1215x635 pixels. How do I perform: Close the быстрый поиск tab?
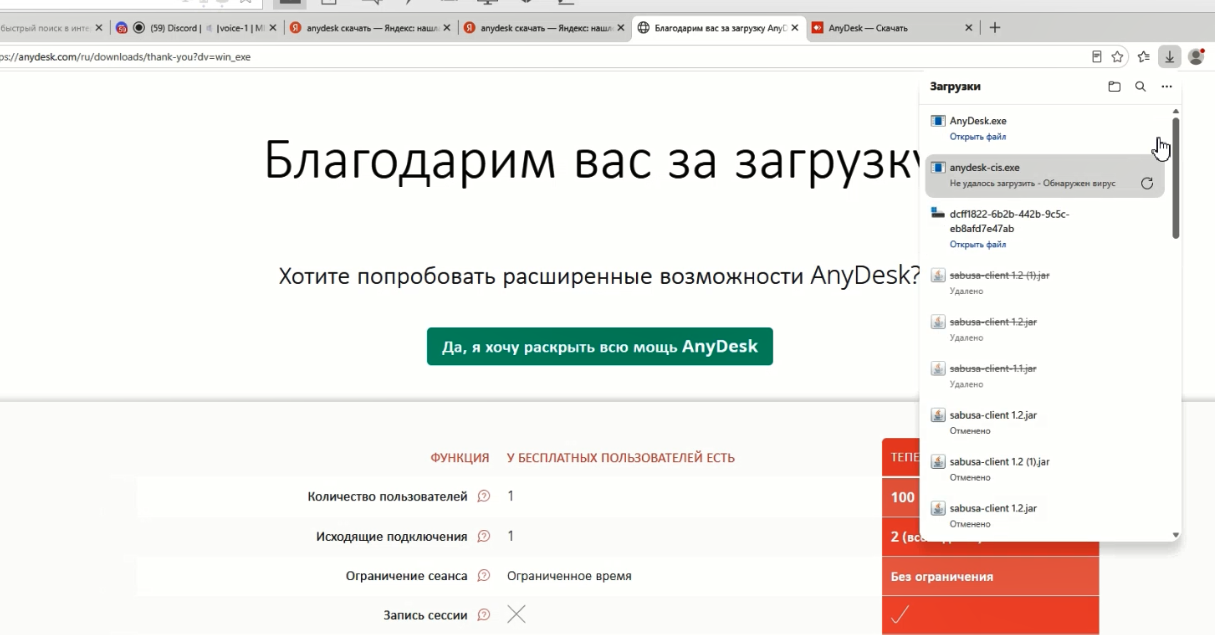click(99, 28)
